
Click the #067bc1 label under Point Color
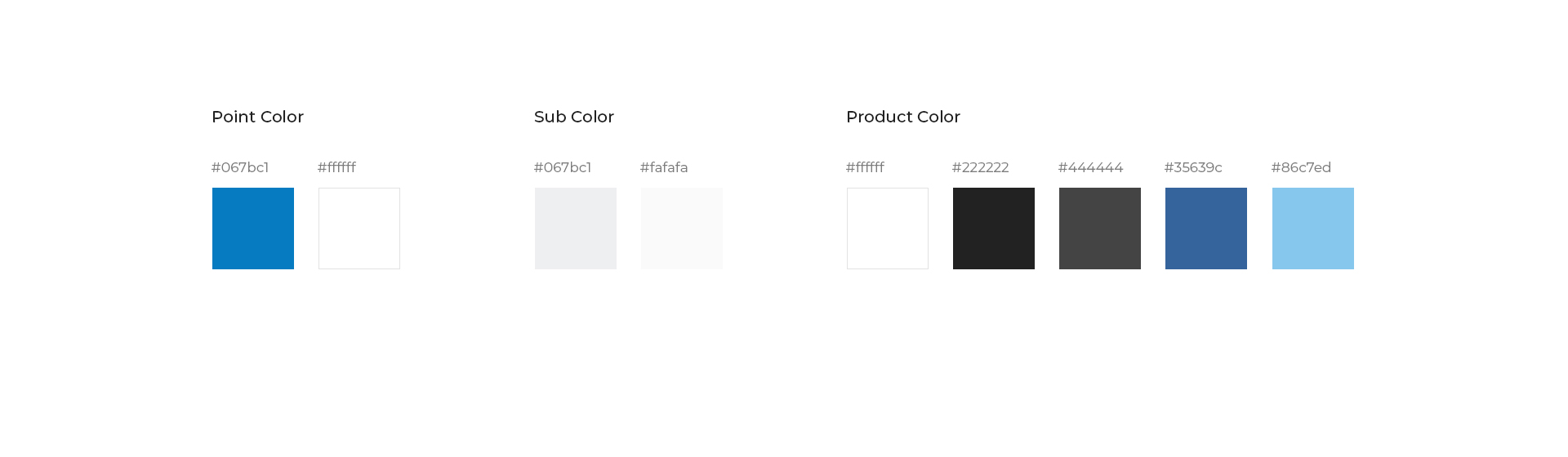click(x=240, y=167)
